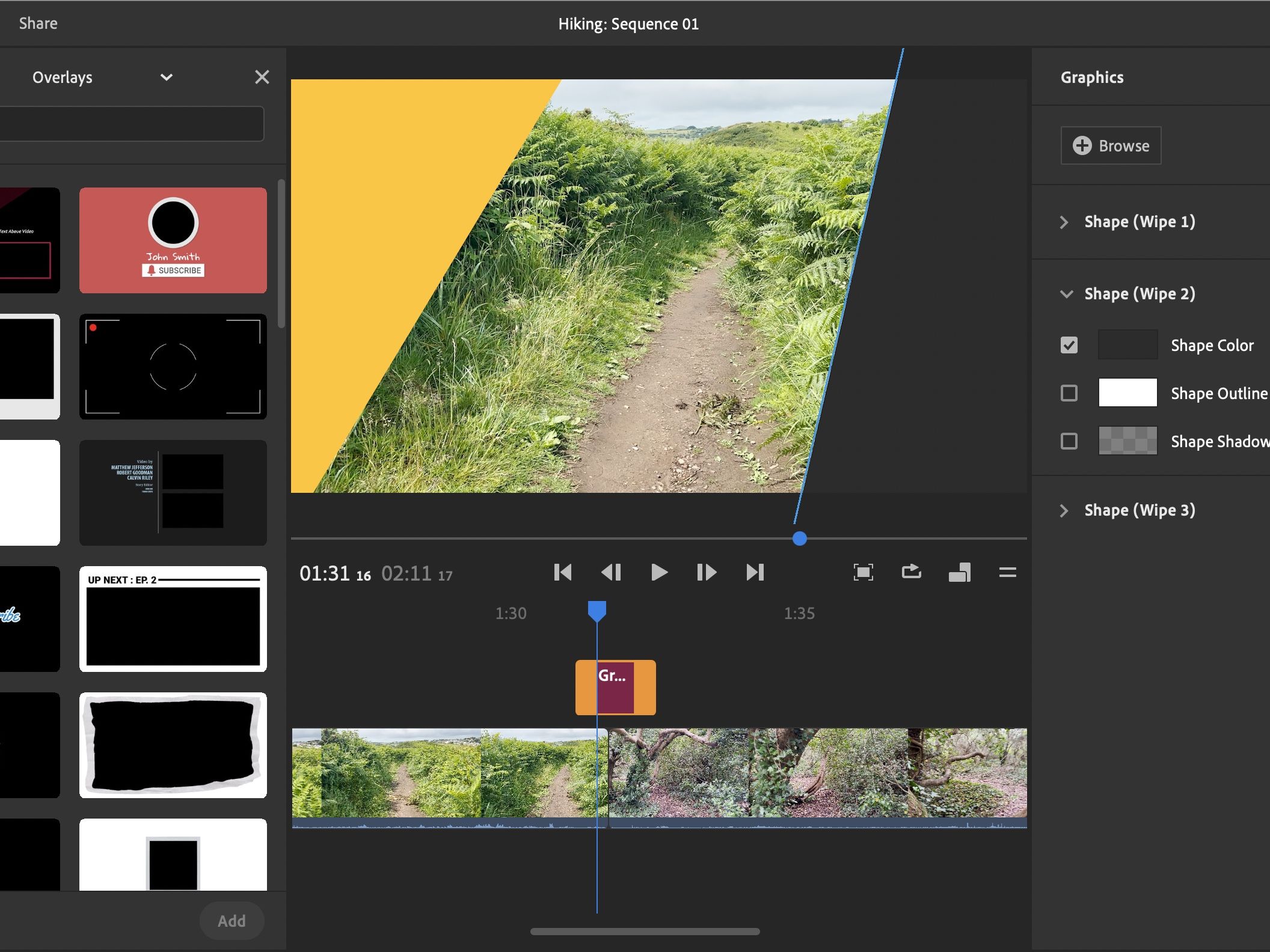Uncheck the Shape Color checkbox
Screen dimensions: 1270x952
(x=1069, y=346)
